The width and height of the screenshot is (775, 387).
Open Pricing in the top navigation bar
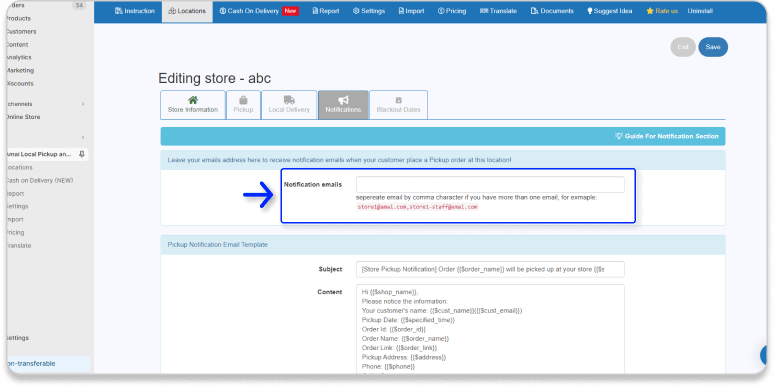tap(452, 11)
